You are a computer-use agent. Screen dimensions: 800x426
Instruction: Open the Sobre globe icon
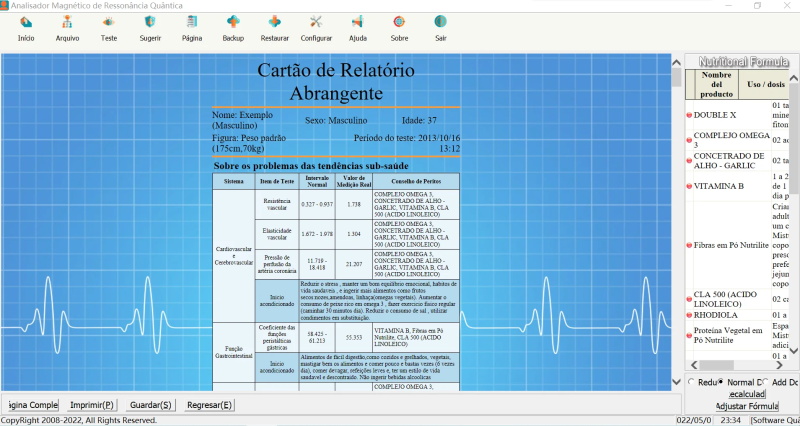[x=399, y=22]
